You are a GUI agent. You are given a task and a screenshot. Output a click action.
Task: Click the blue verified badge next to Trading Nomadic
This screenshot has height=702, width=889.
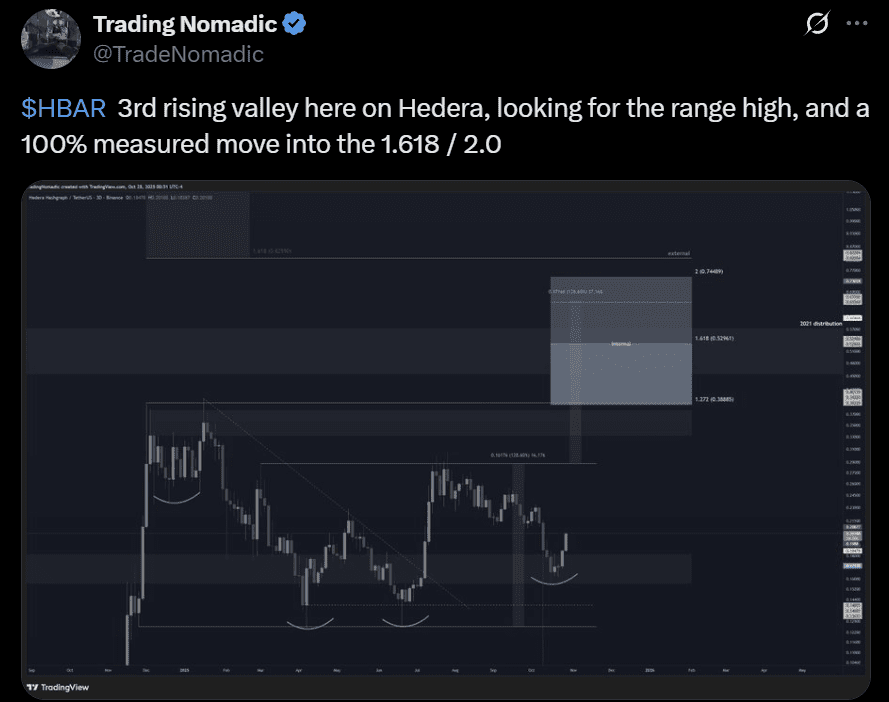pyautogui.click(x=293, y=23)
